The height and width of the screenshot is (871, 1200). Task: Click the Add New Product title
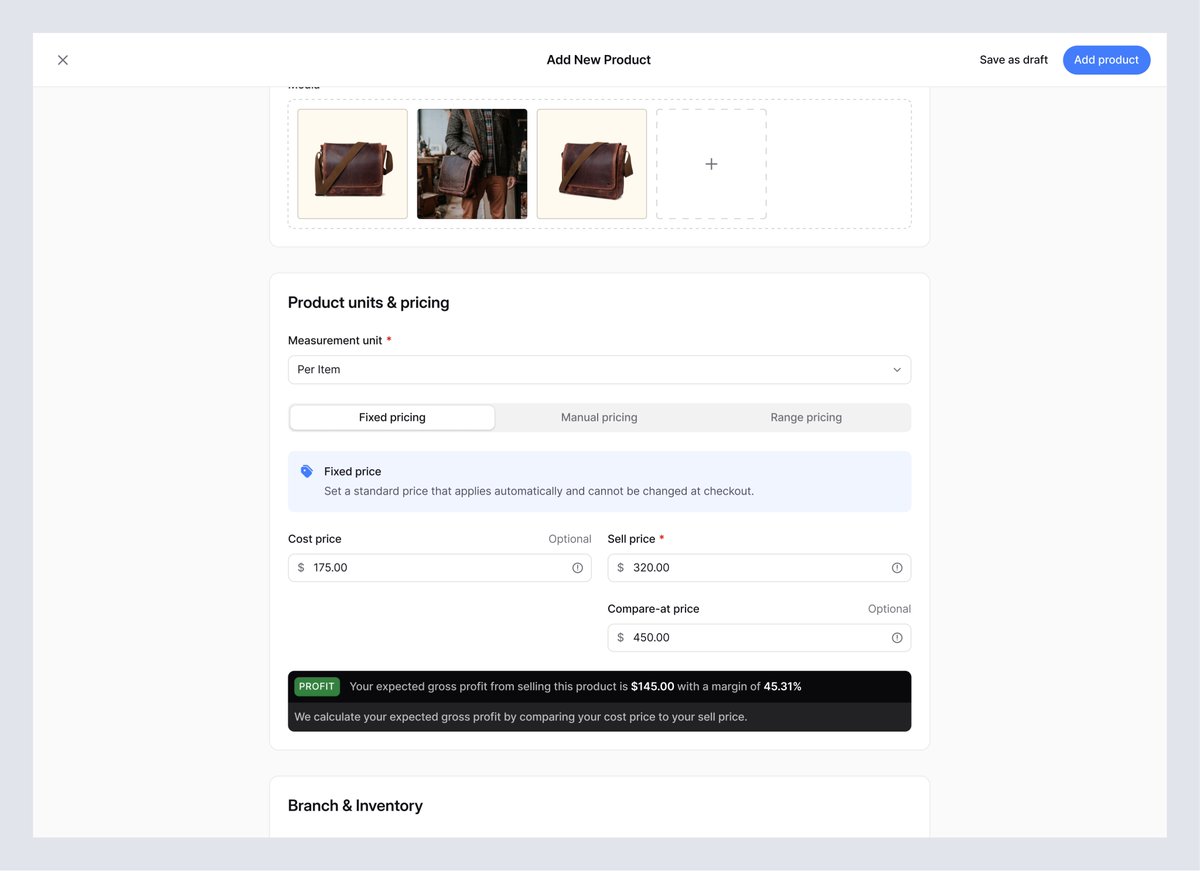coord(598,60)
